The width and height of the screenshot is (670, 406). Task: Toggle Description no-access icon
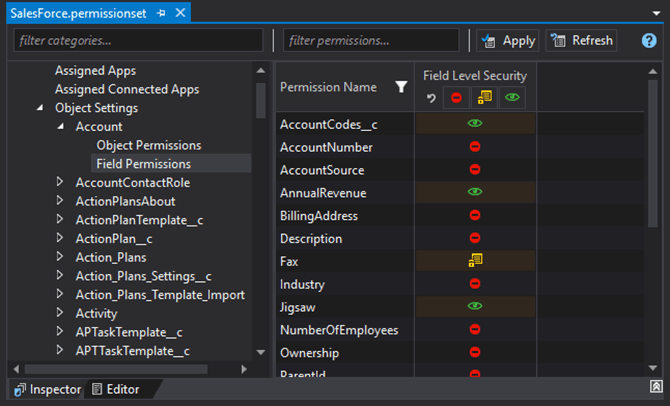pos(475,238)
